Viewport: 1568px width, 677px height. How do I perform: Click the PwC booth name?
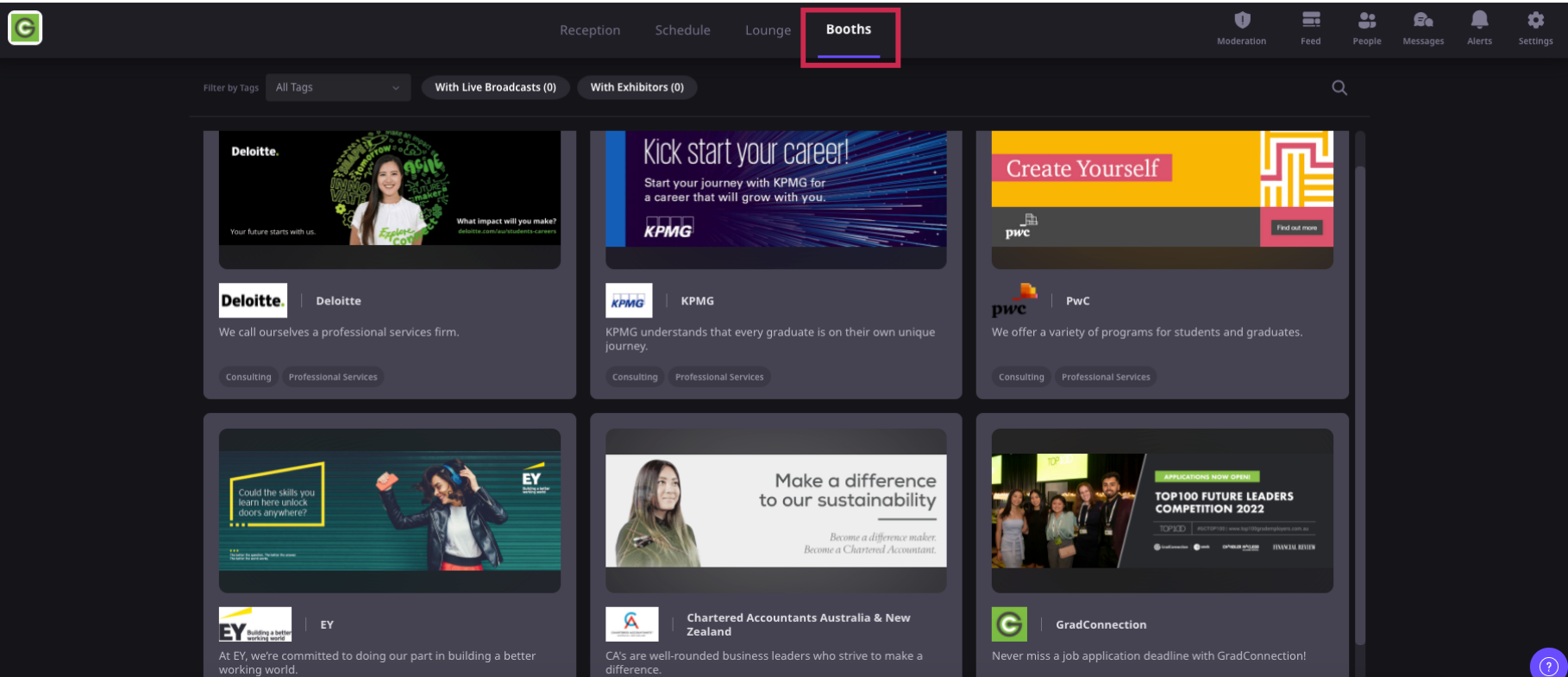1077,301
